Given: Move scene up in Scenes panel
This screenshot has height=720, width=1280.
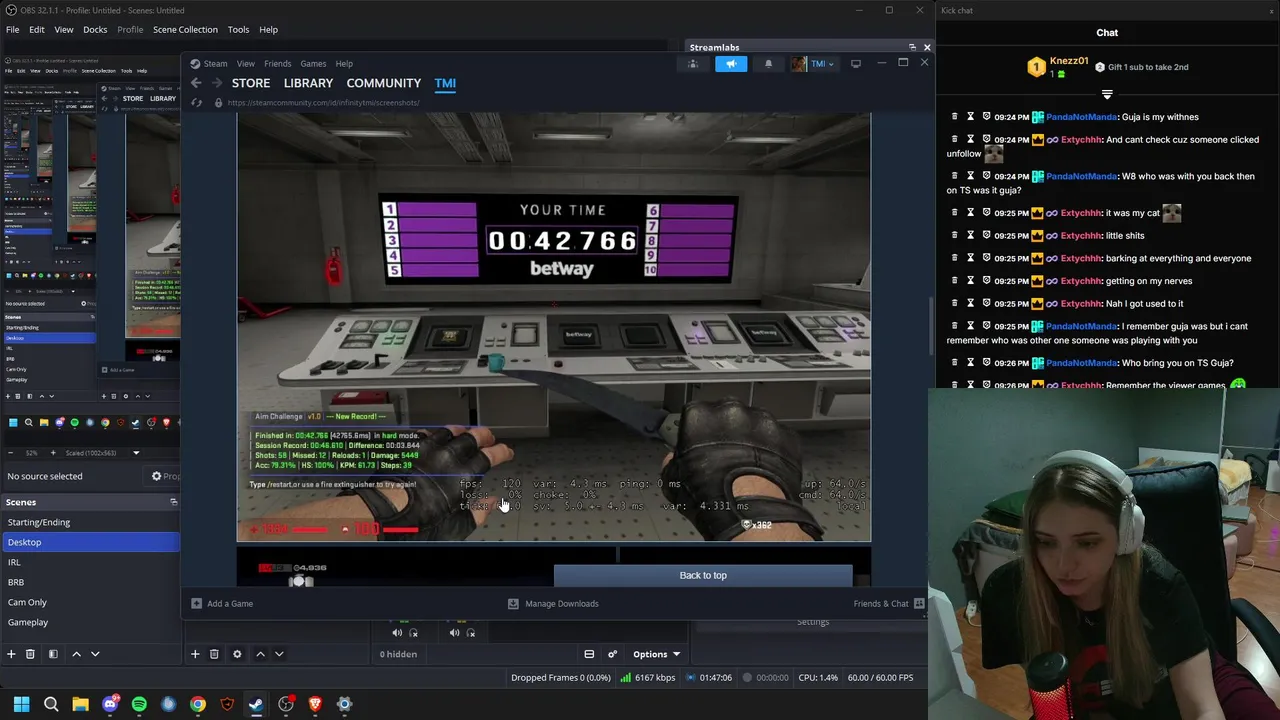Looking at the screenshot, I should (76, 654).
